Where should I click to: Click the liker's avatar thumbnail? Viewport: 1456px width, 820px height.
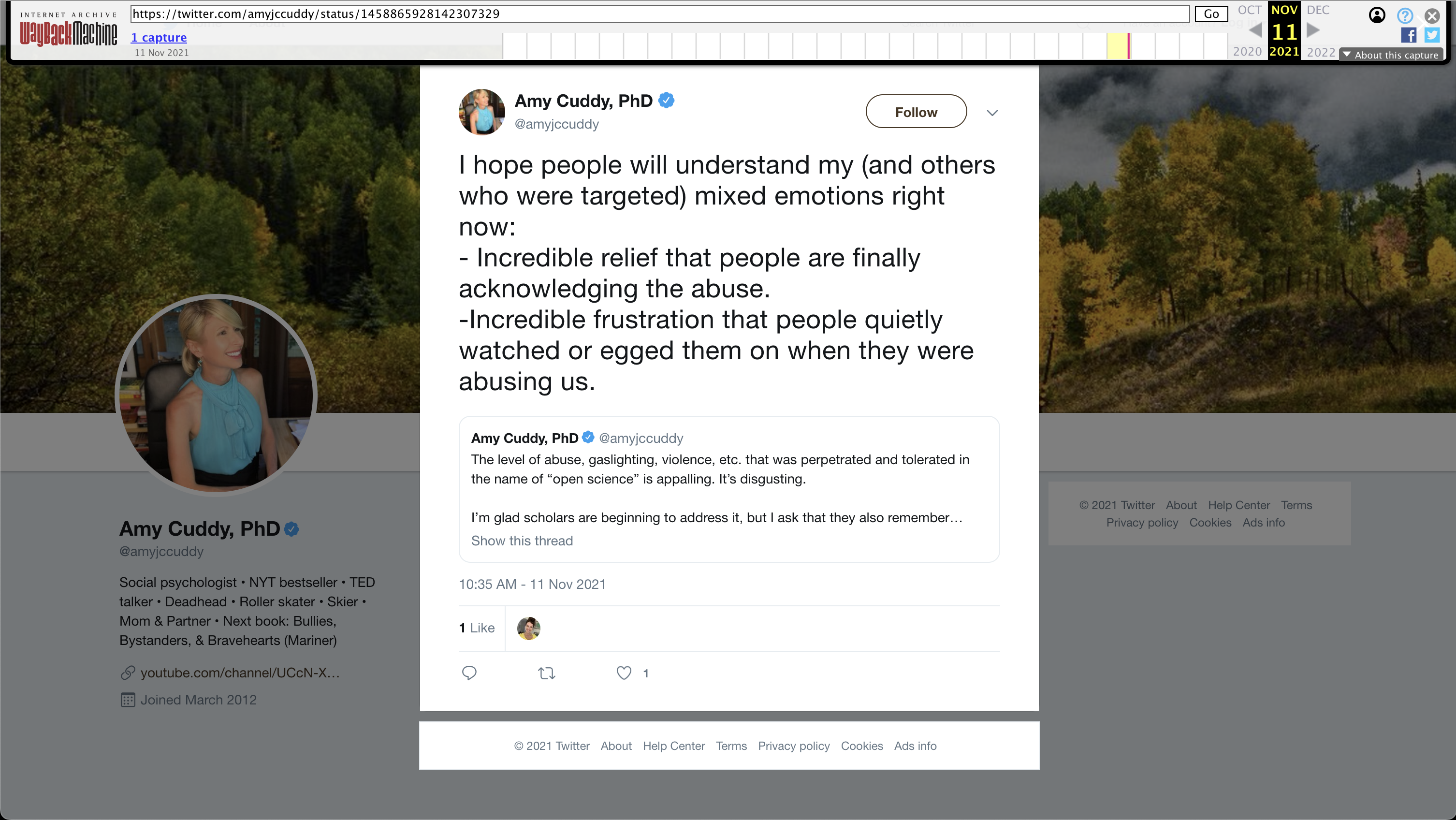pos(528,628)
